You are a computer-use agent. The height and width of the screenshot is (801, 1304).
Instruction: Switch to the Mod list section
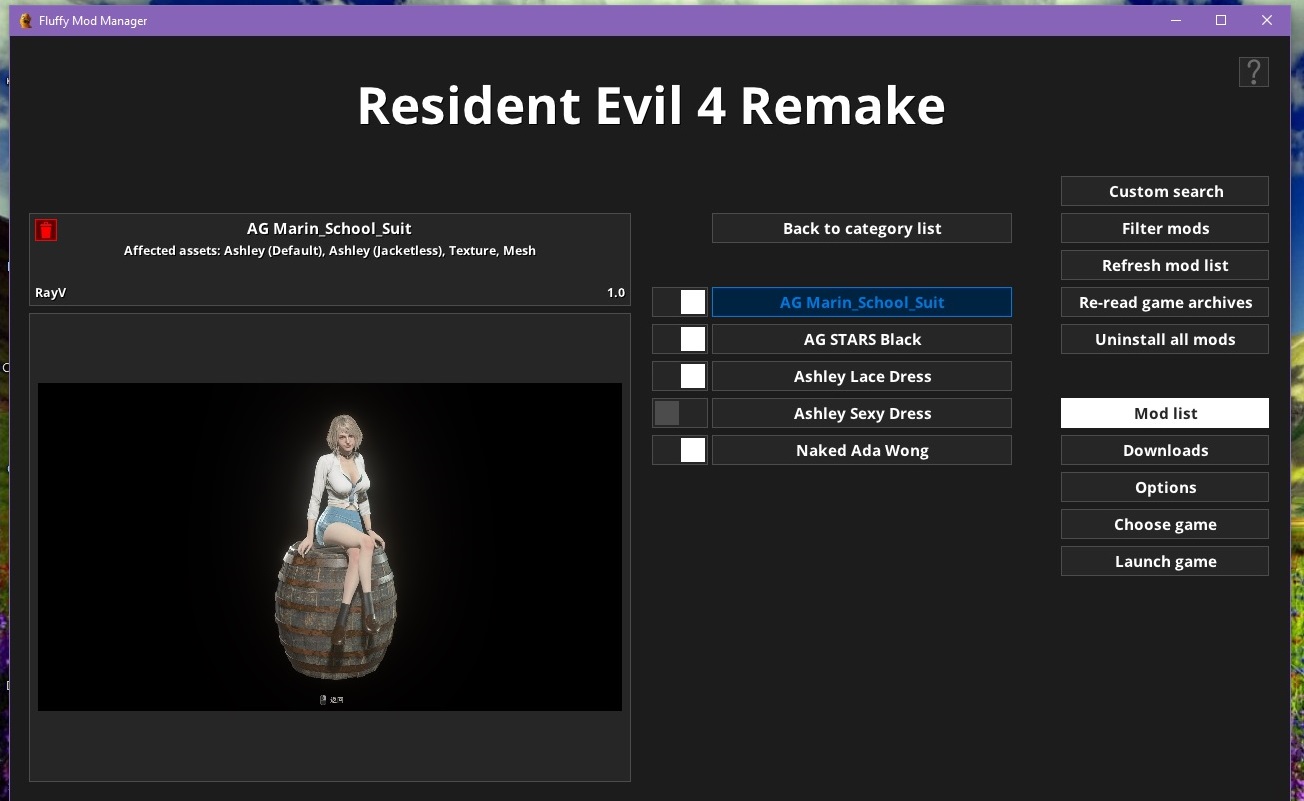pos(1165,413)
